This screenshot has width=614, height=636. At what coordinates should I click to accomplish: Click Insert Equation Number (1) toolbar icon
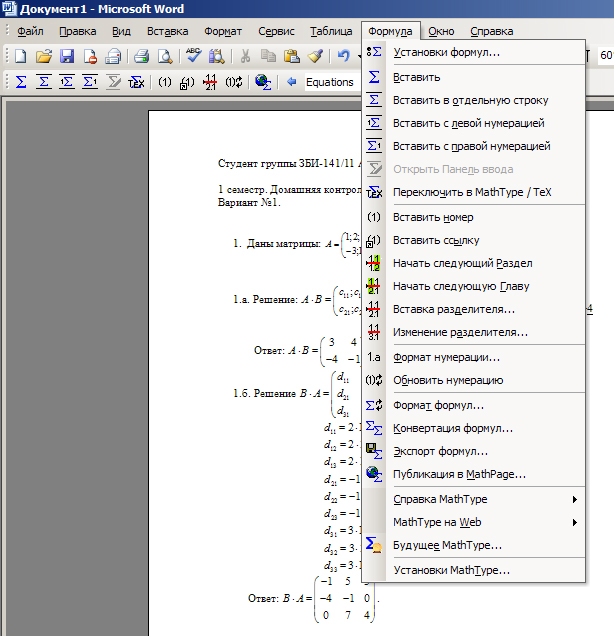click(x=164, y=82)
